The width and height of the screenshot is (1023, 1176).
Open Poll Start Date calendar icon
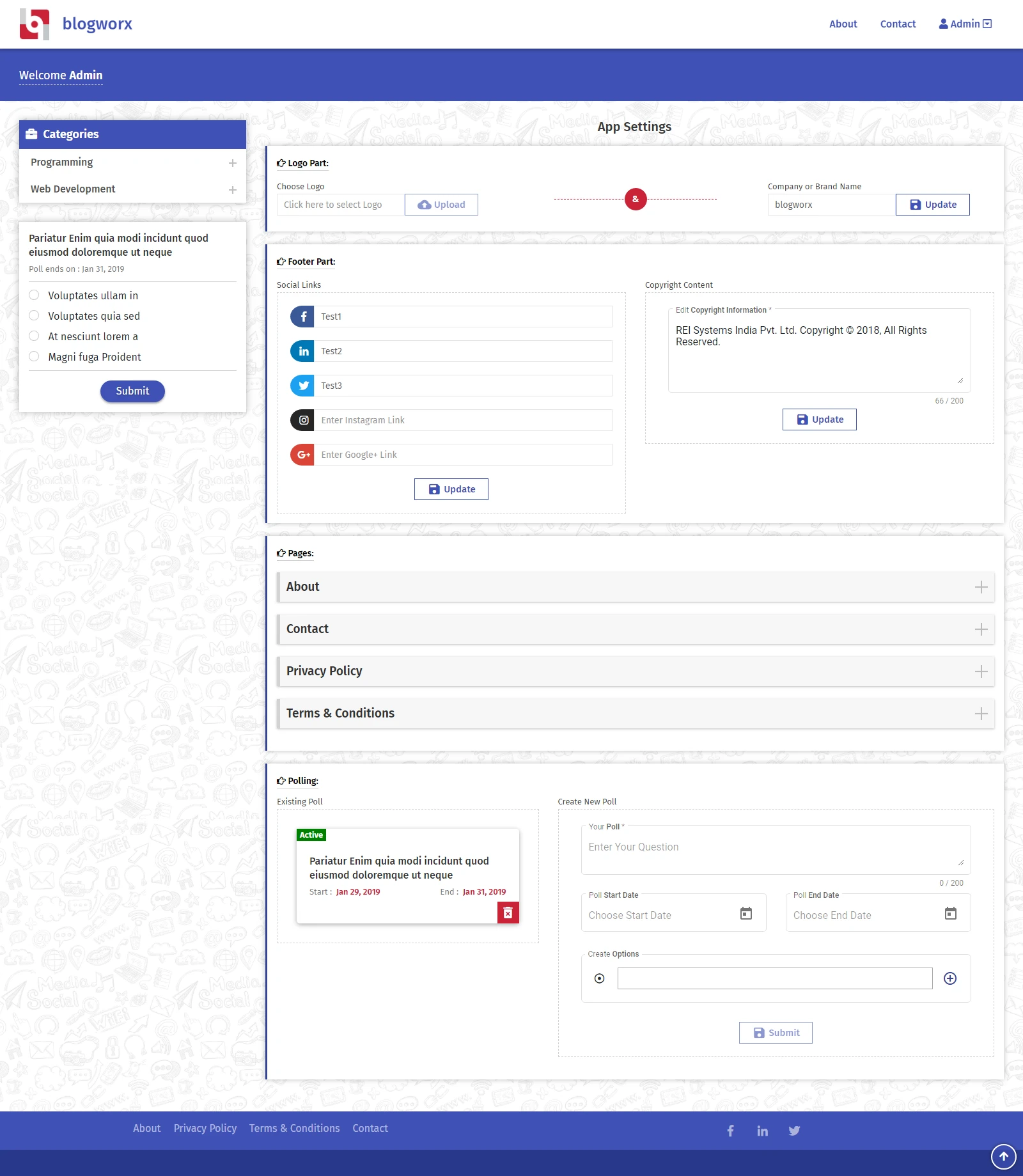(x=746, y=913)
